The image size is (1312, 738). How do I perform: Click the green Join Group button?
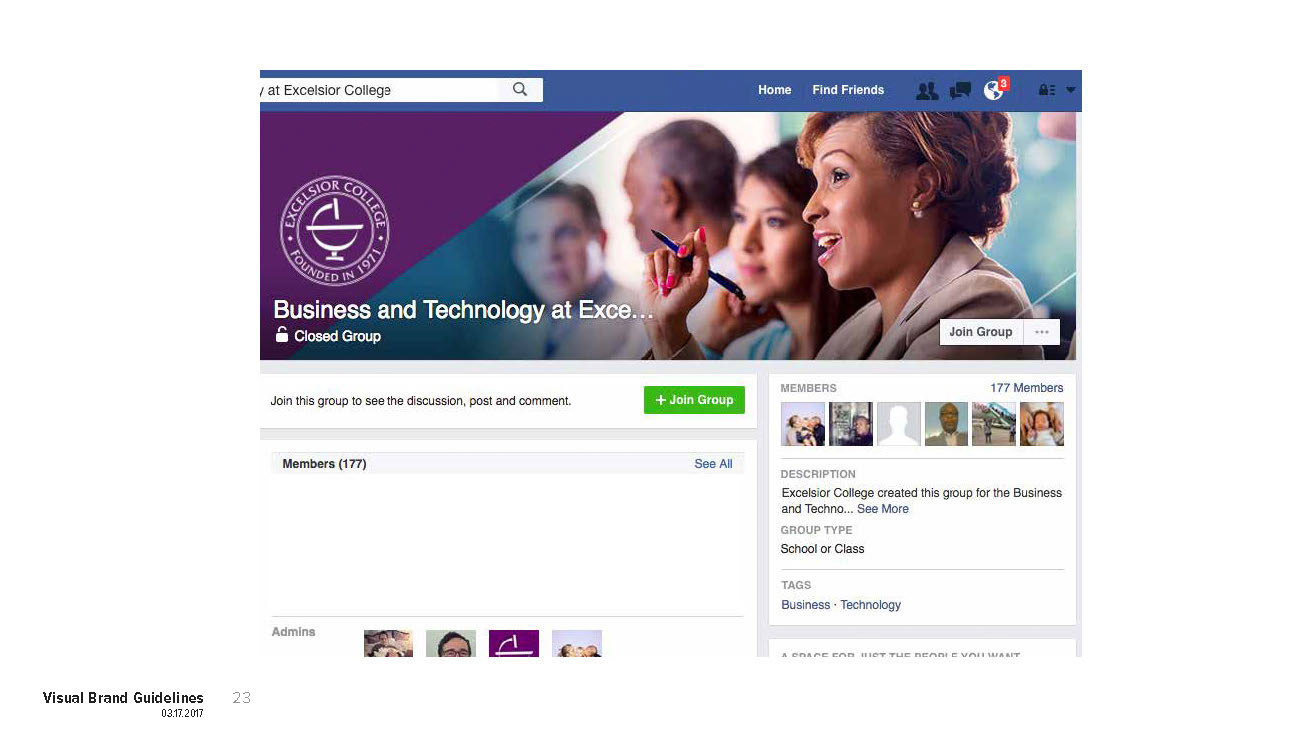click(694, 400)
